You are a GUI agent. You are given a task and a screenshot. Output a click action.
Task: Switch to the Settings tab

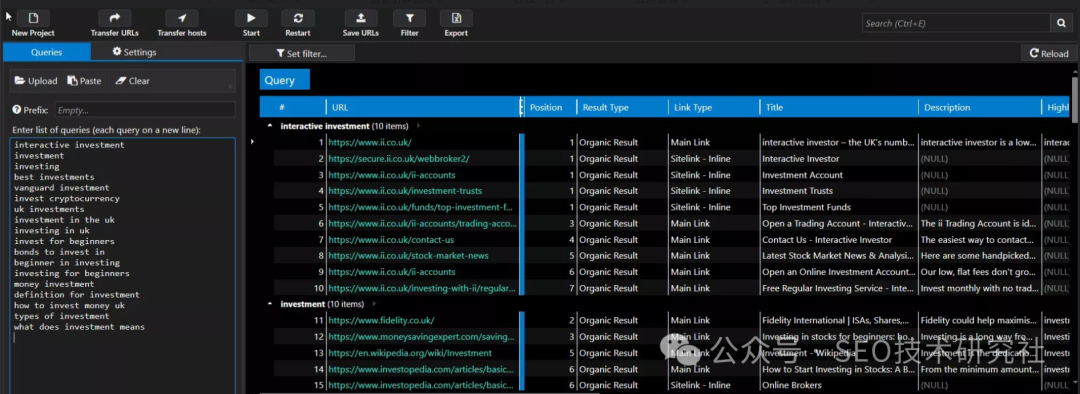[134, 52]
